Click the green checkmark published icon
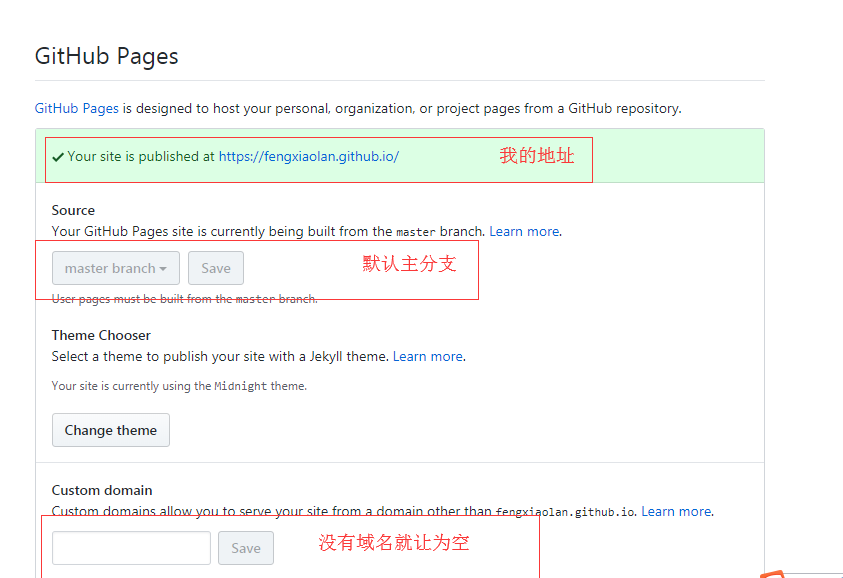Viewport: 843px width, 578px height. point(58,157)
